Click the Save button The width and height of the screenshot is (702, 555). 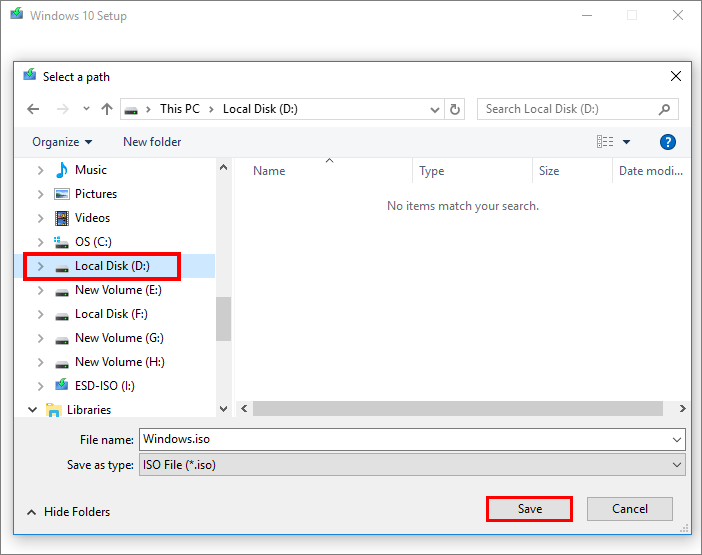(x=530, y=509)
